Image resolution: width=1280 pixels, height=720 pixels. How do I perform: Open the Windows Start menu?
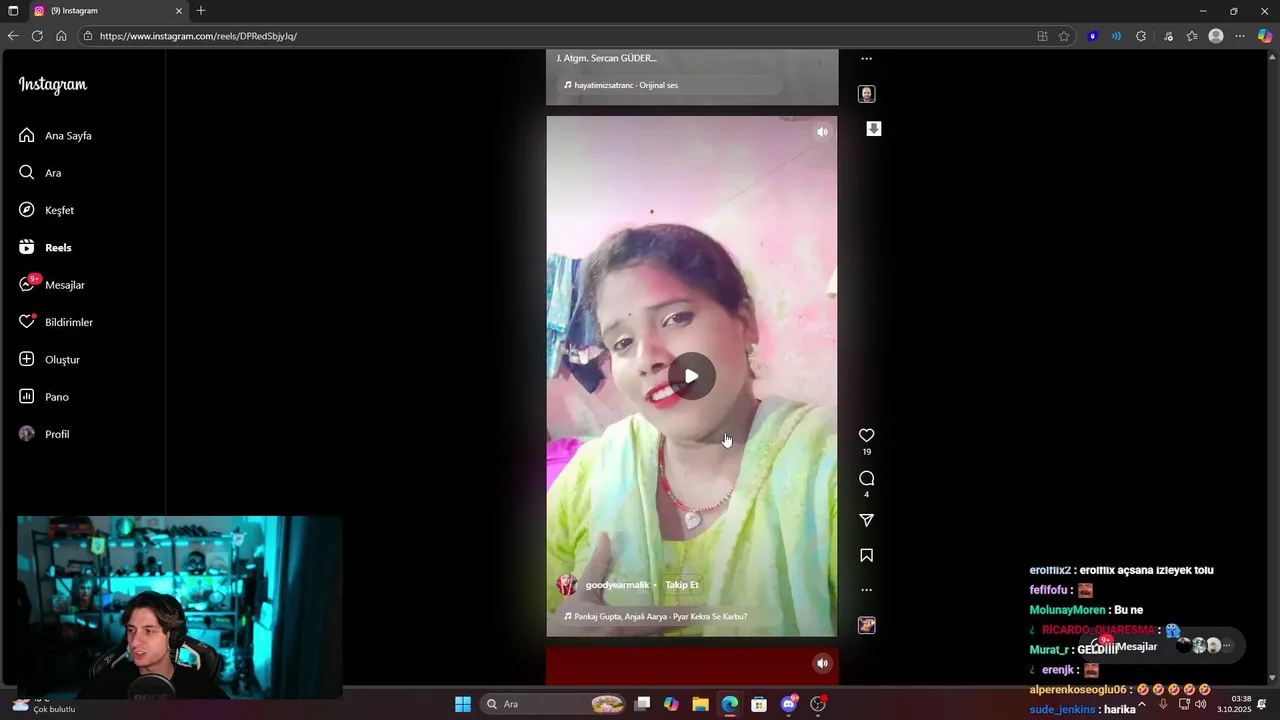pyautogui.click(x=463, y=704)
